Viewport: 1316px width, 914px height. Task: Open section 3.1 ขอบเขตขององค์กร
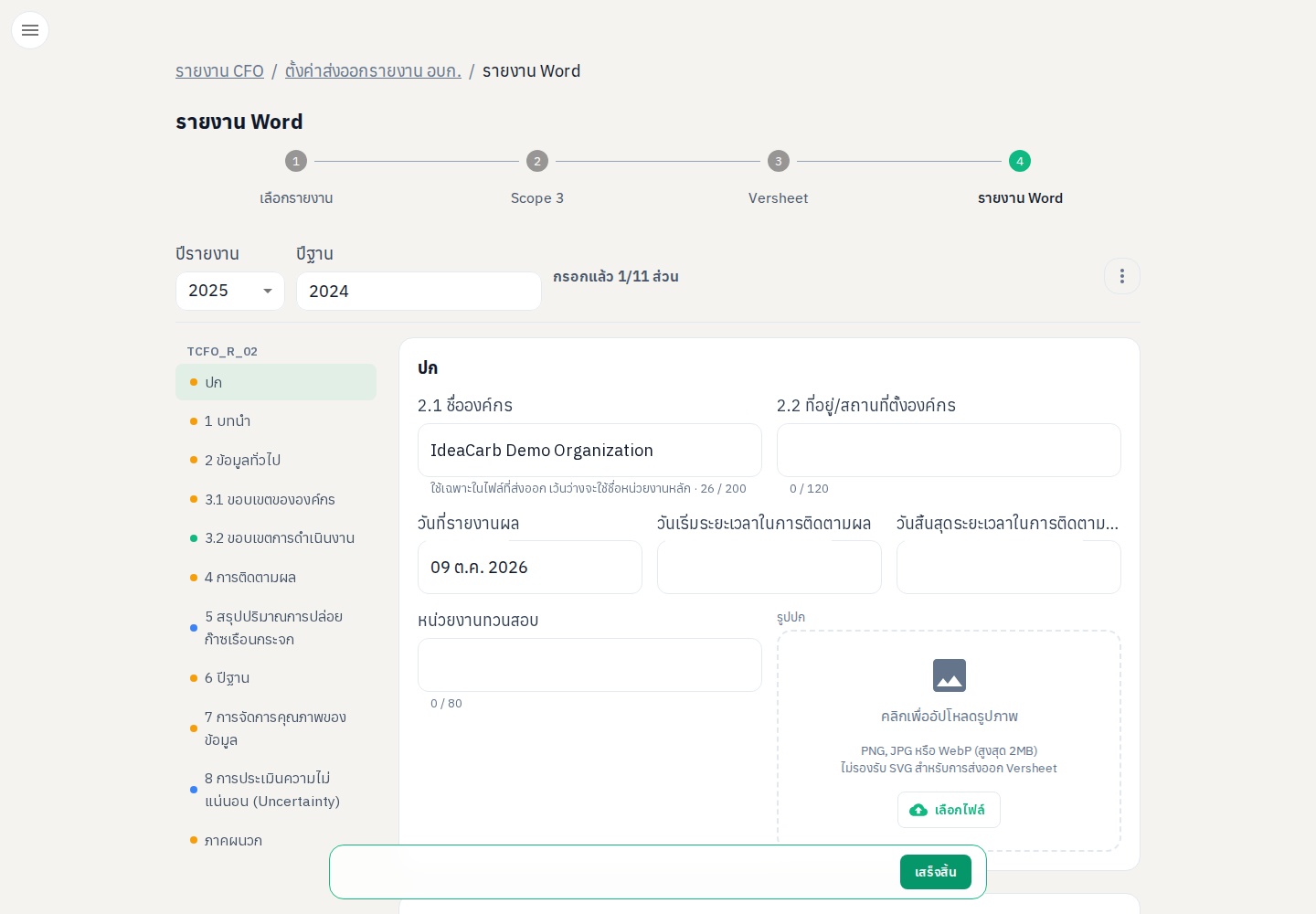(x=276, y=499)
